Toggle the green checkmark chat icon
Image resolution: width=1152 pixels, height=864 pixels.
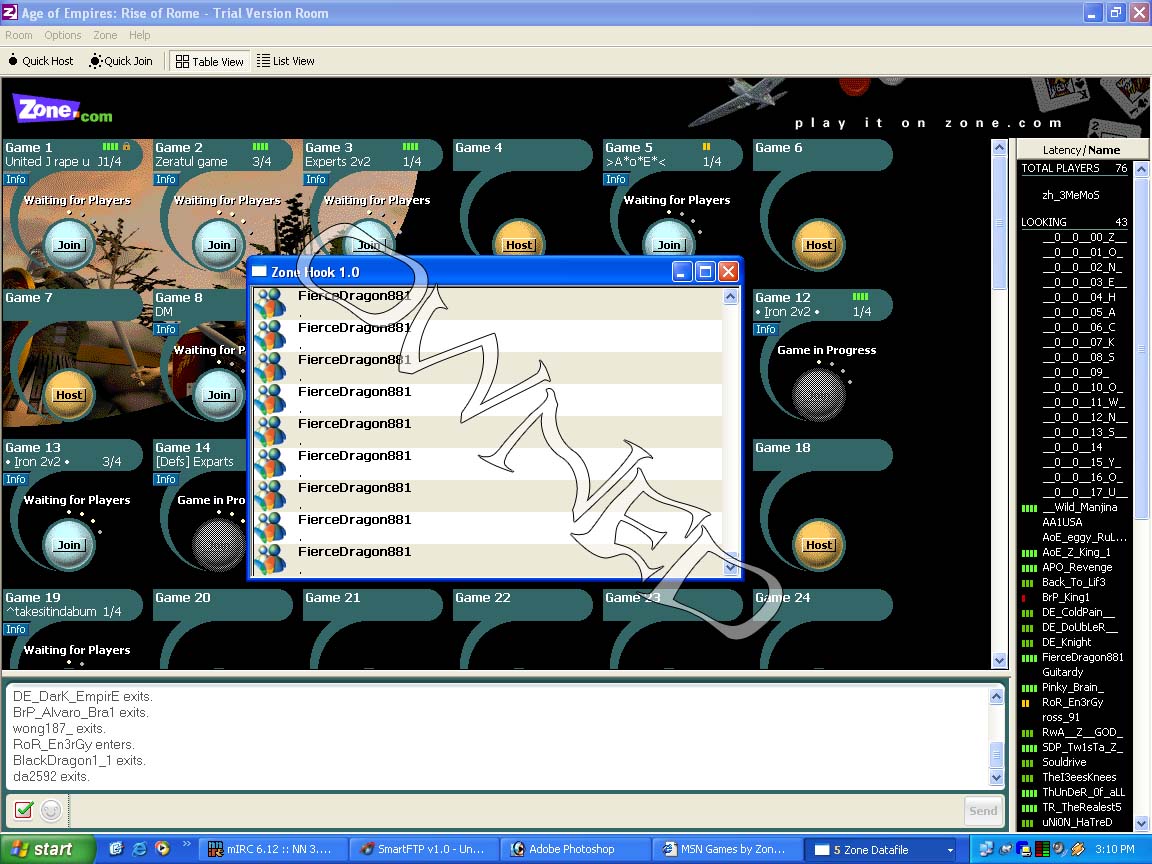pyautogui.click(x=24, y=810)
